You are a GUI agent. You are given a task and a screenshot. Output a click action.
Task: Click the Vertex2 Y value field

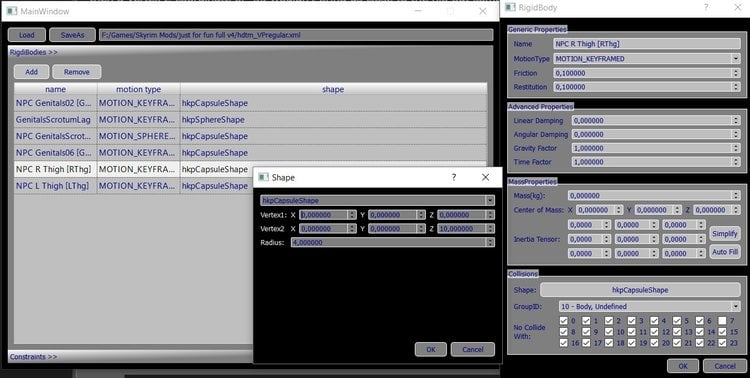click(393, 229)
